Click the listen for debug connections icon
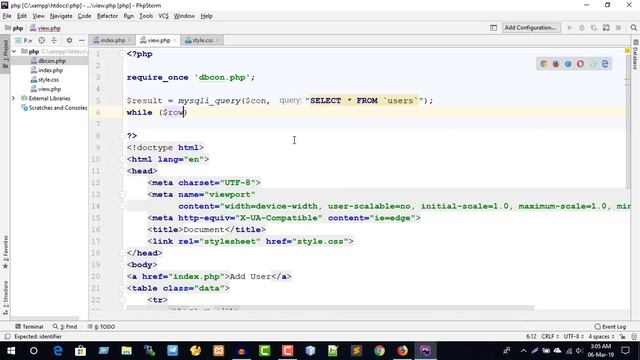 coord(606,28)
